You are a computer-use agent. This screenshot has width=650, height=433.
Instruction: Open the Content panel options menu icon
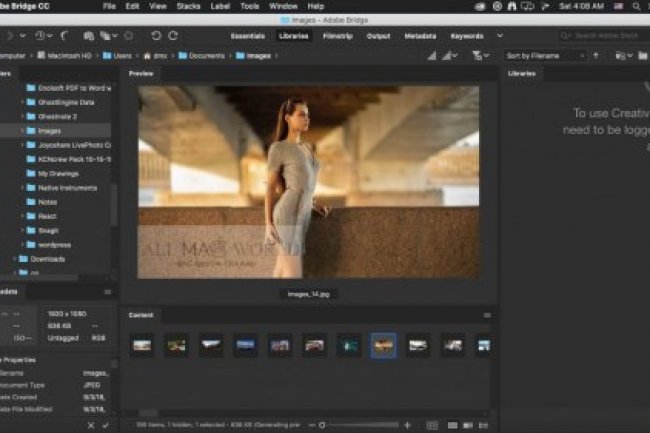(487, 315)
